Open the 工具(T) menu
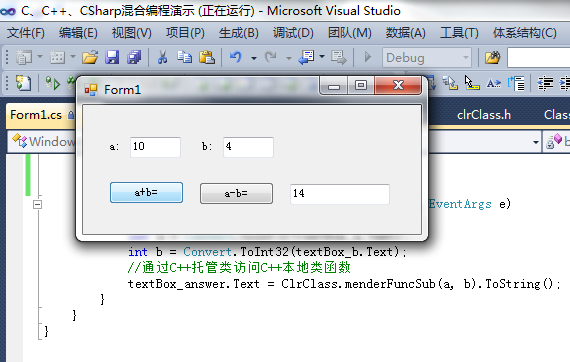The width and height of the screenshot is (570, 362). click(459, 33)
